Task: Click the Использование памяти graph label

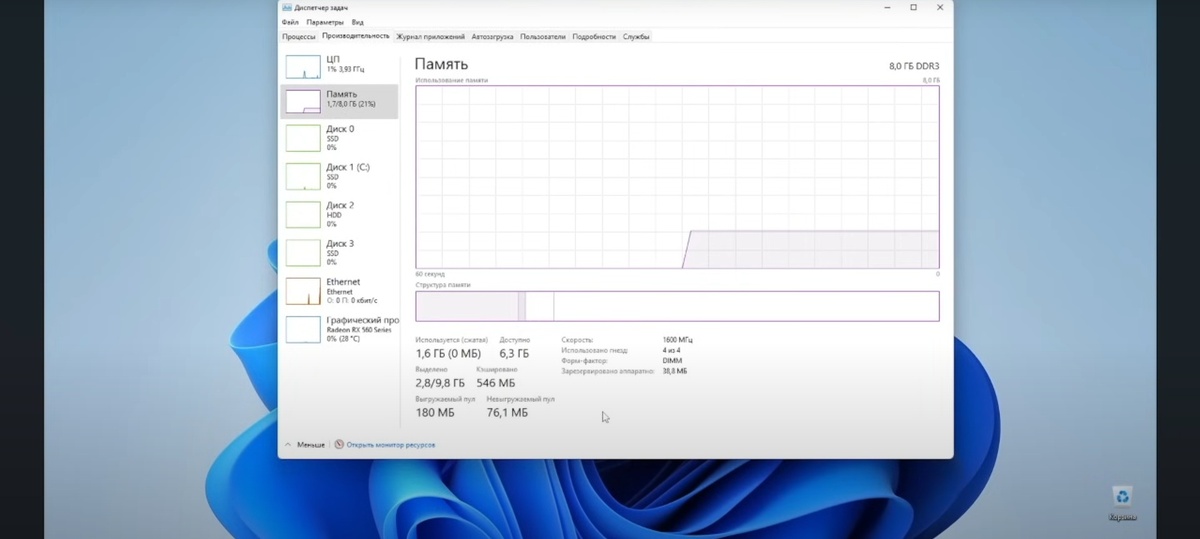Action: [452, 79]
